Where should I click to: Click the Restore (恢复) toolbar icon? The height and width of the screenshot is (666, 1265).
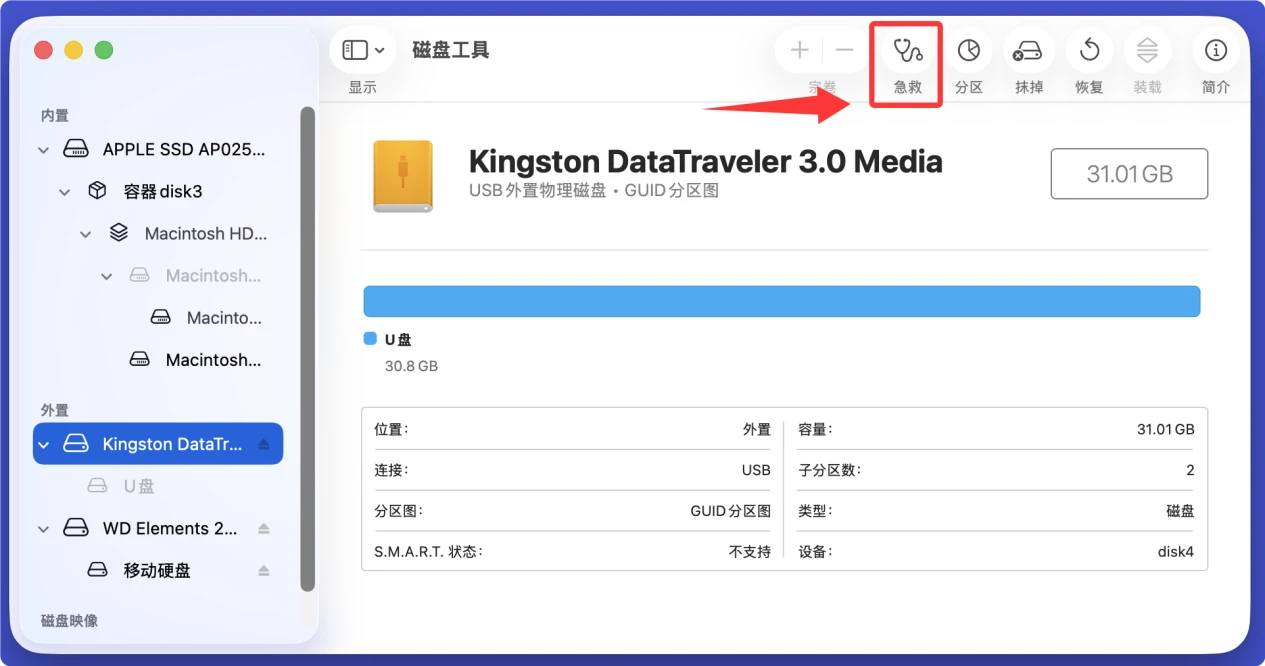pyautogui.click(x=1089, y=50)
